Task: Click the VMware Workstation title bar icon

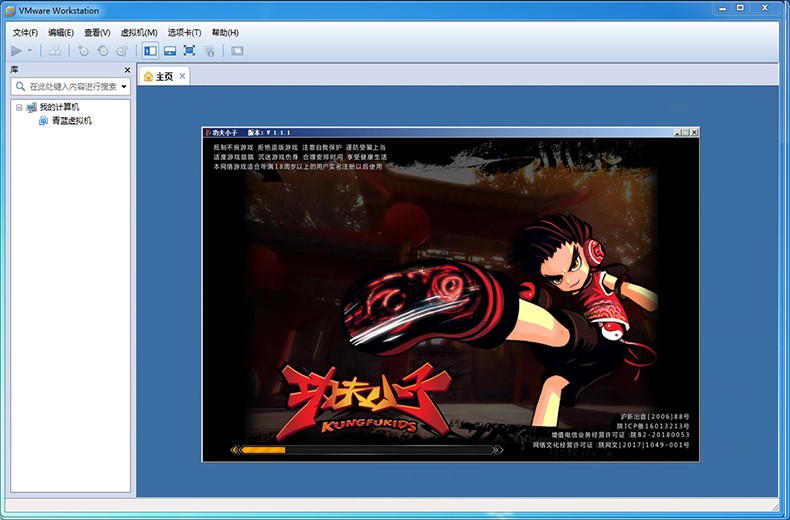Action: 10,11
